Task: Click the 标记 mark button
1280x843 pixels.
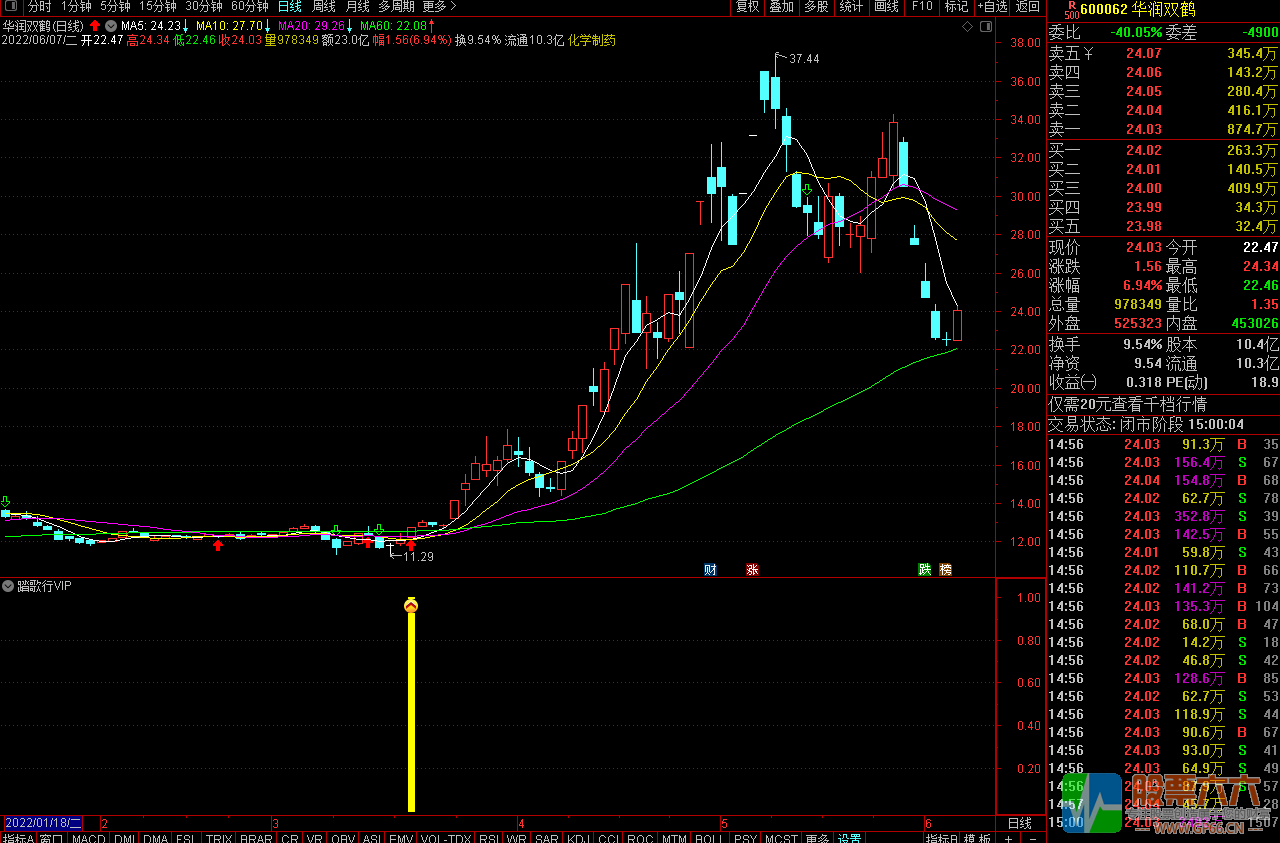Action: pyautogui.click(x=956, y=6)
